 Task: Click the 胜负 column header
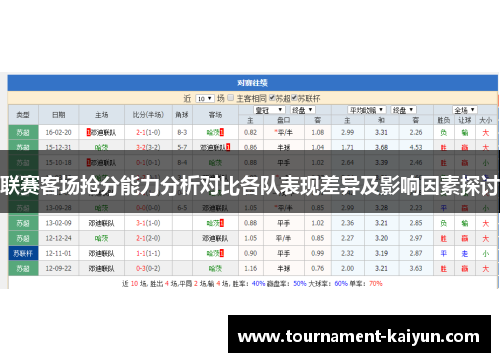(x=444, y=120)
